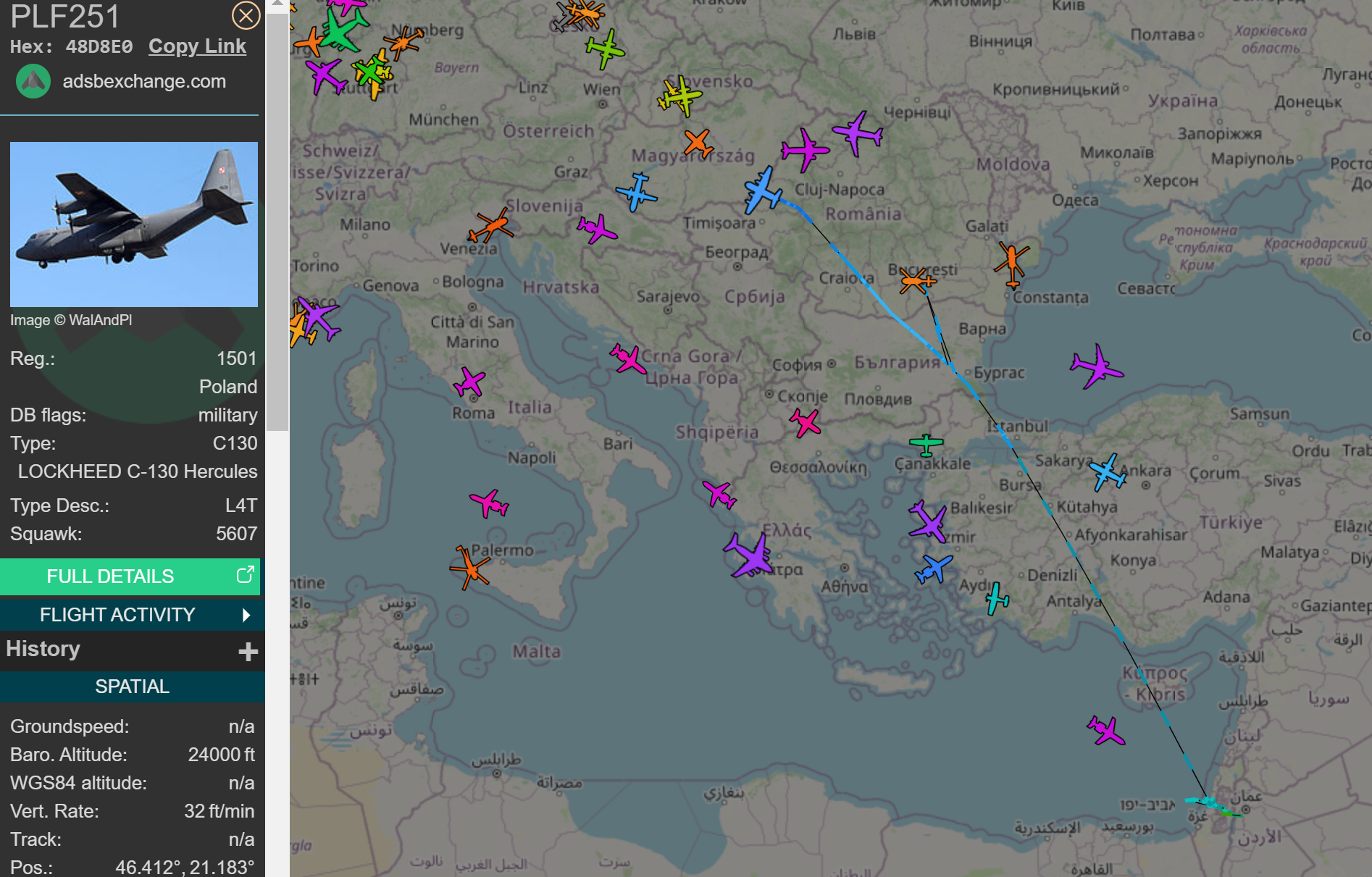The width and height of the screenshot is (1372, 877).
Task: Click the Copy Link text
Action: (x=197, y=46)
